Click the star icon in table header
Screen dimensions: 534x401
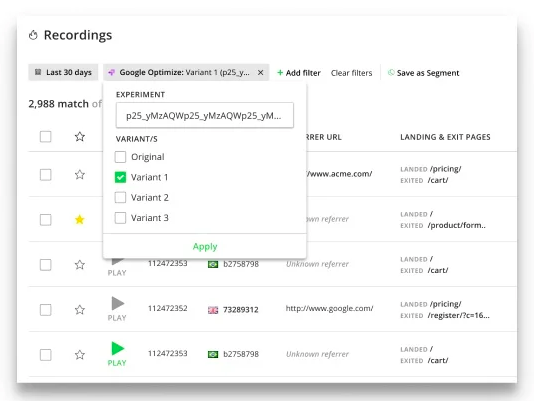80,137
